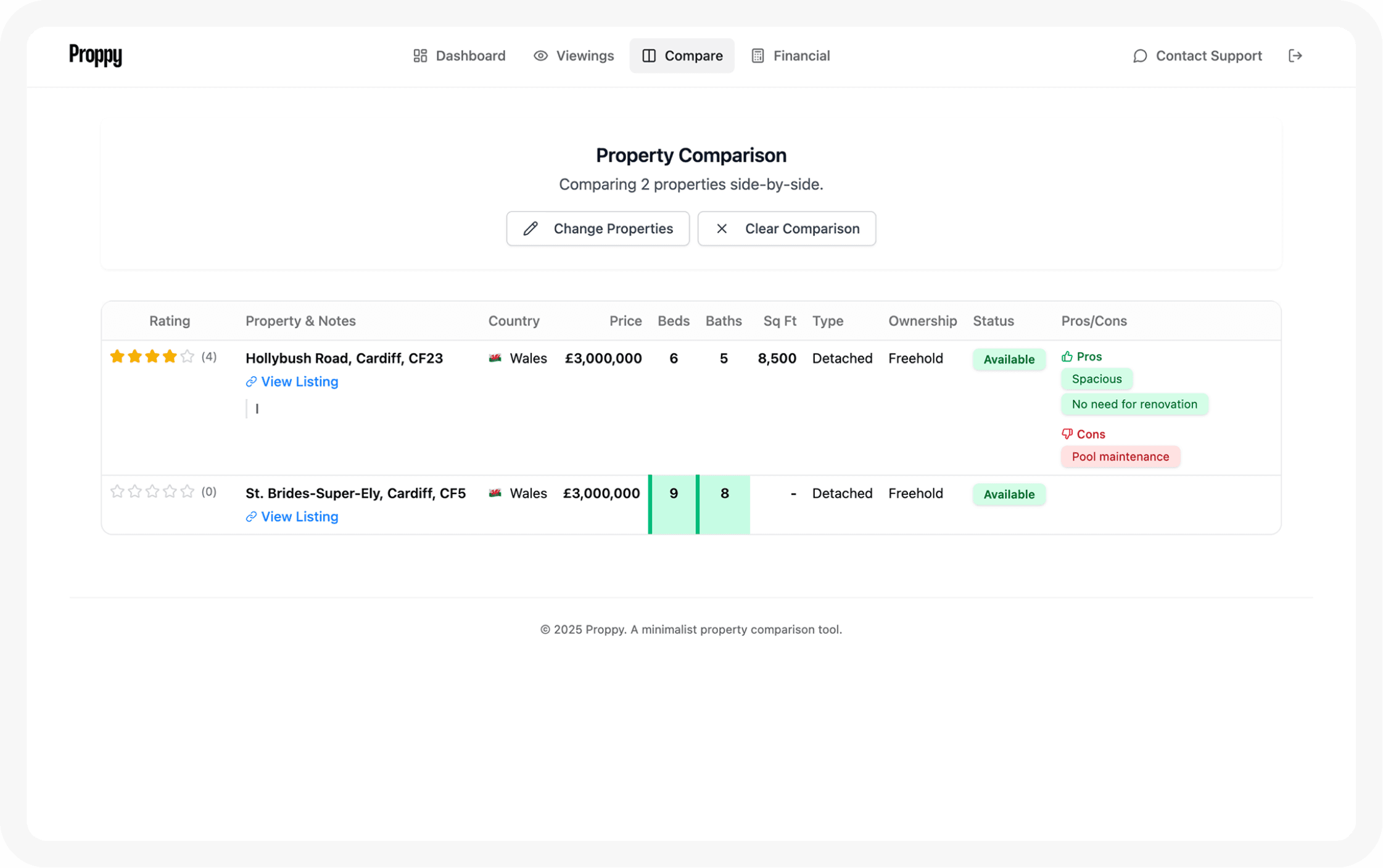1383x868 pixels.
Task: Click the Price column header
Action: 625,321
